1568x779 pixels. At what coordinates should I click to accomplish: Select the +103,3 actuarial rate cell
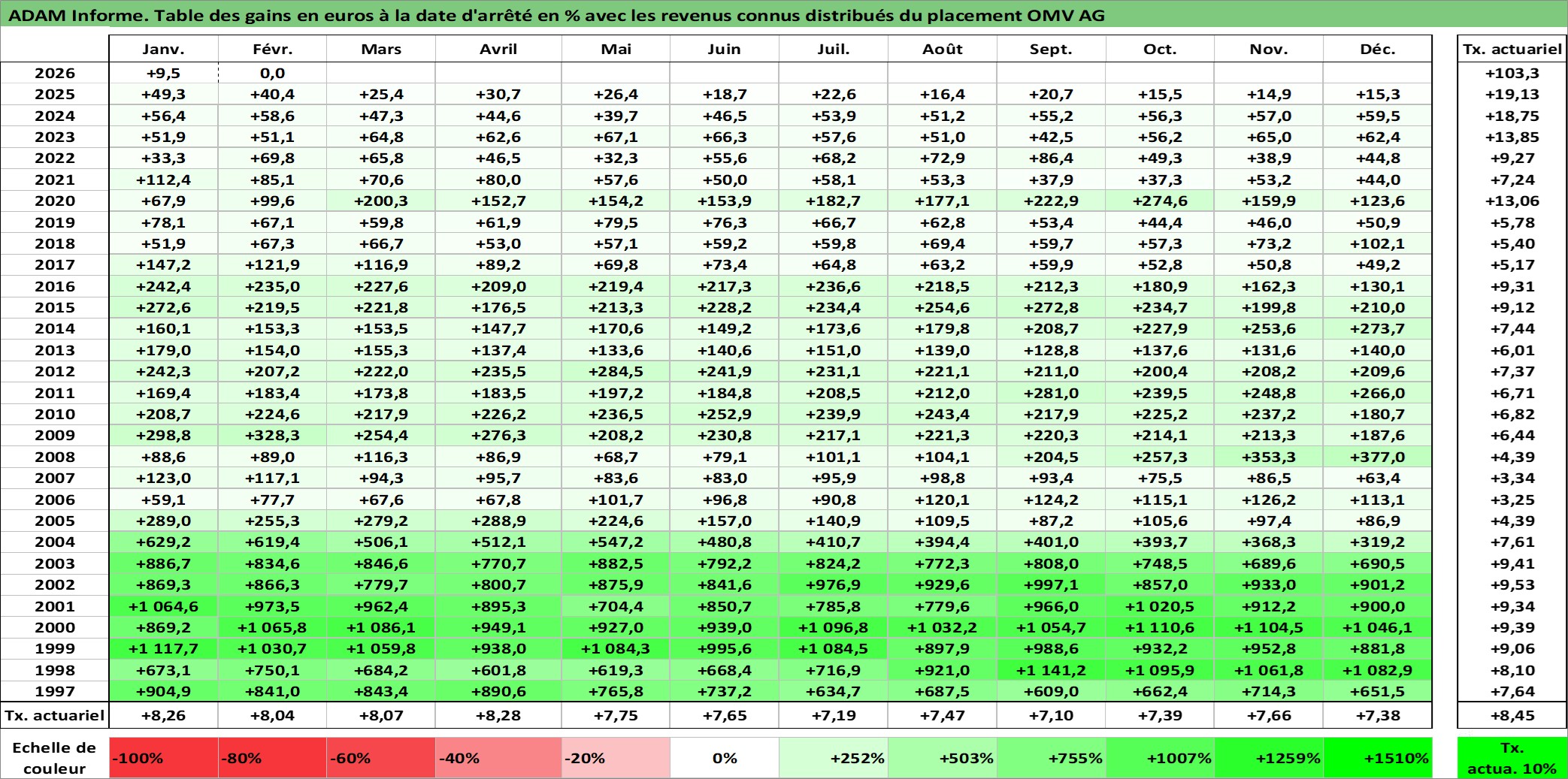(x=1512, y=73)
